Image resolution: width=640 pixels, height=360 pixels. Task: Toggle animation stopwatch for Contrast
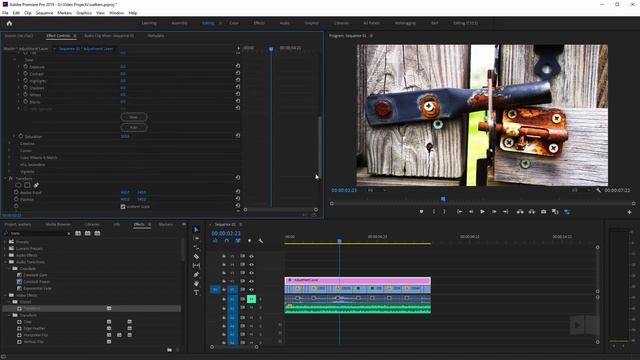25,73
